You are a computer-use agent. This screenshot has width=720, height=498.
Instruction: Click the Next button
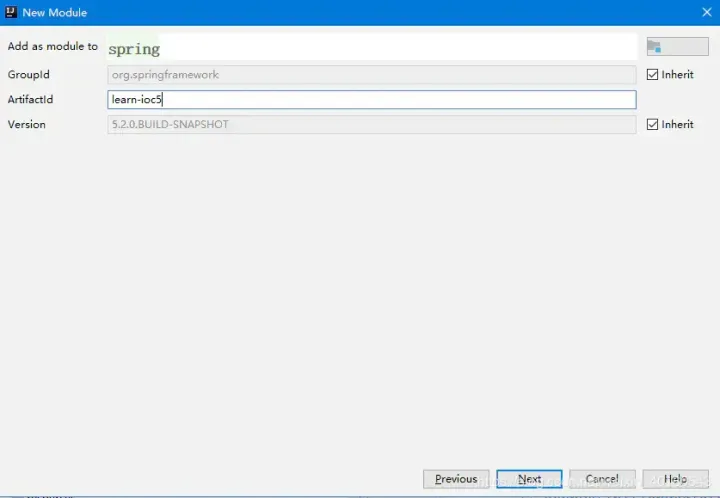(529, 479)
